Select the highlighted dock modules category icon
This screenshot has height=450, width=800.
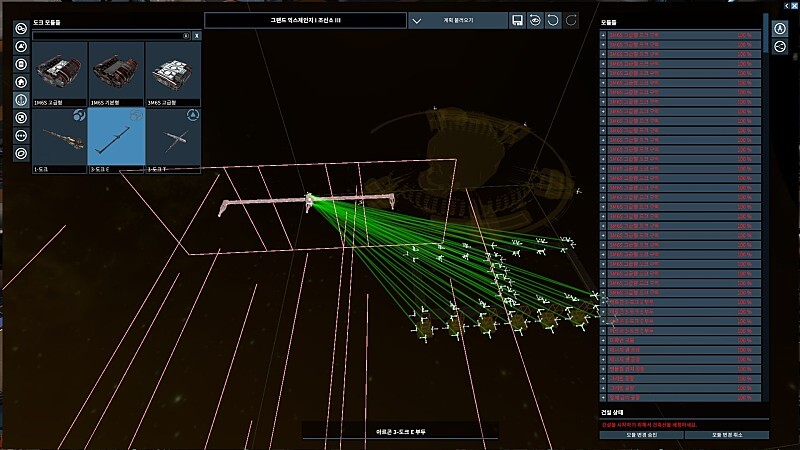[21, 100]
